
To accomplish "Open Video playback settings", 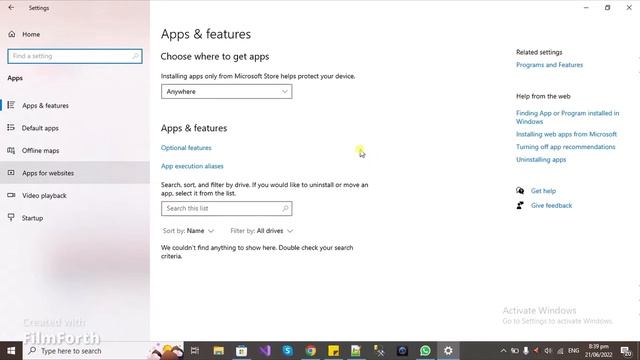I will coord(75,196).
